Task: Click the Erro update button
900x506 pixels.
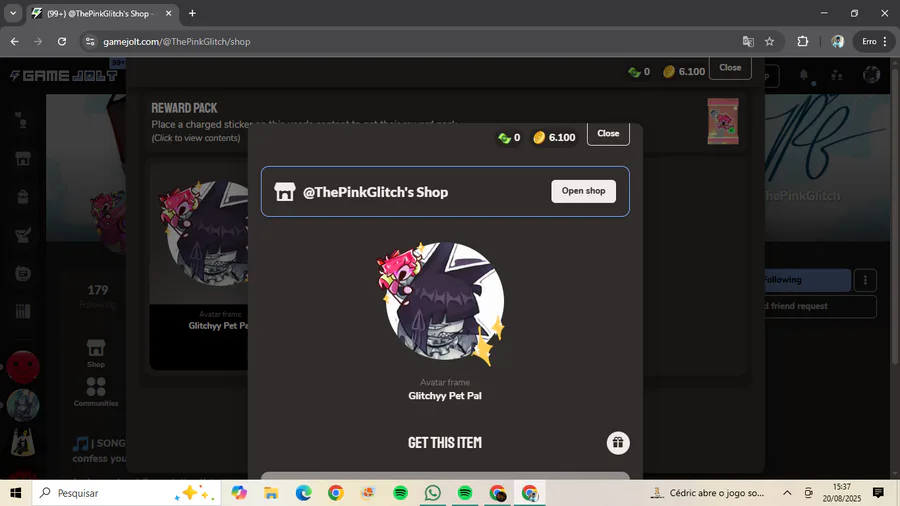Action: [875, 41]
